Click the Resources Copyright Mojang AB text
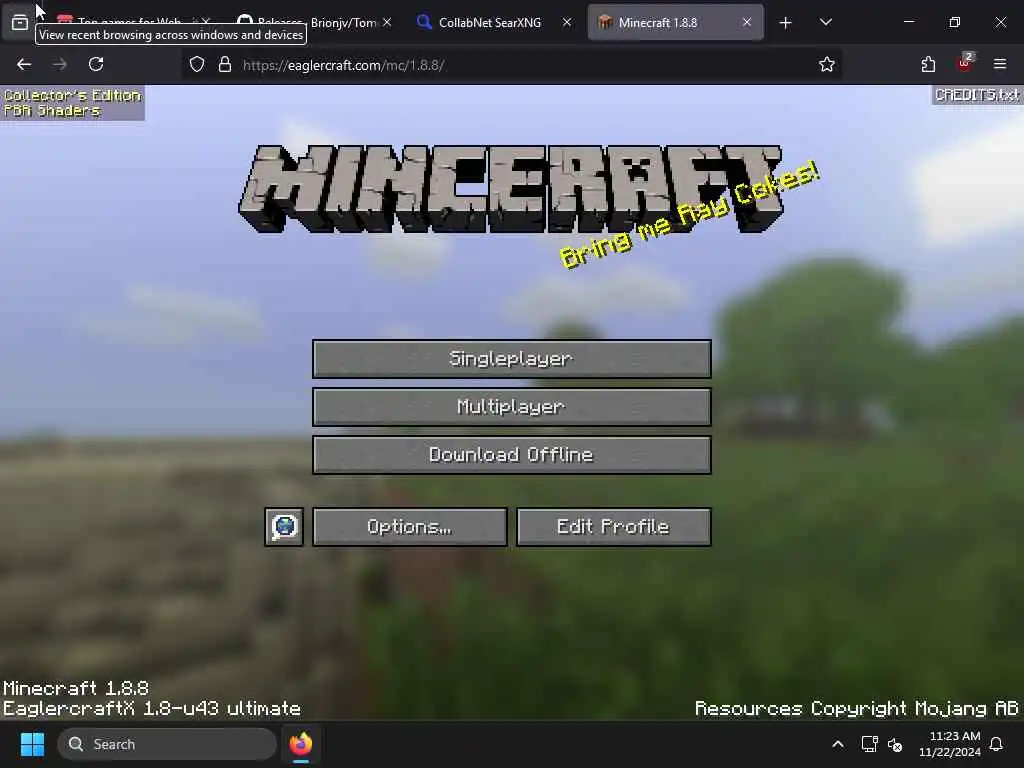1024x768 pixels. pos(856,709)
